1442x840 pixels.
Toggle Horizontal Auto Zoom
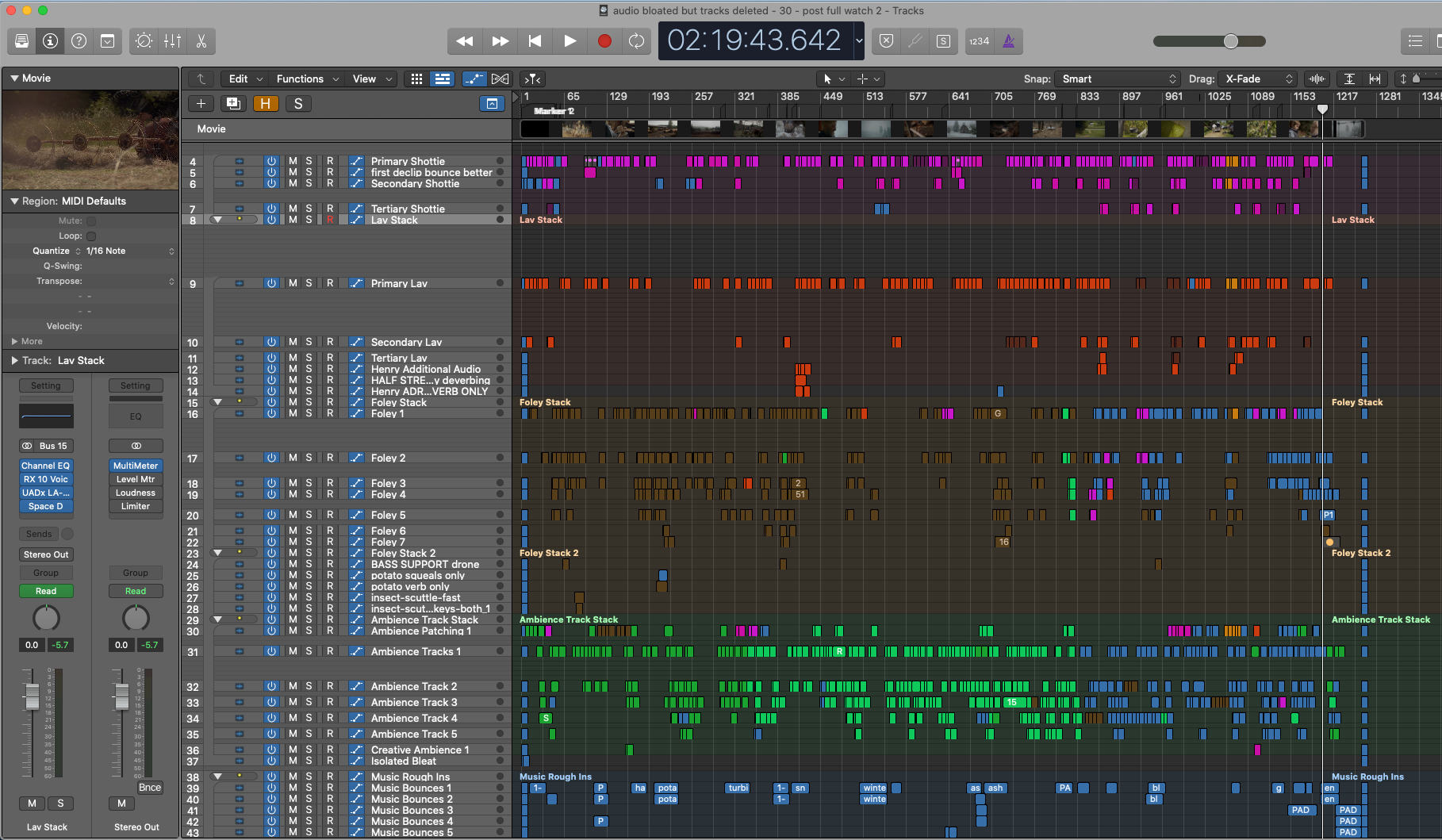pos(1375,79)
